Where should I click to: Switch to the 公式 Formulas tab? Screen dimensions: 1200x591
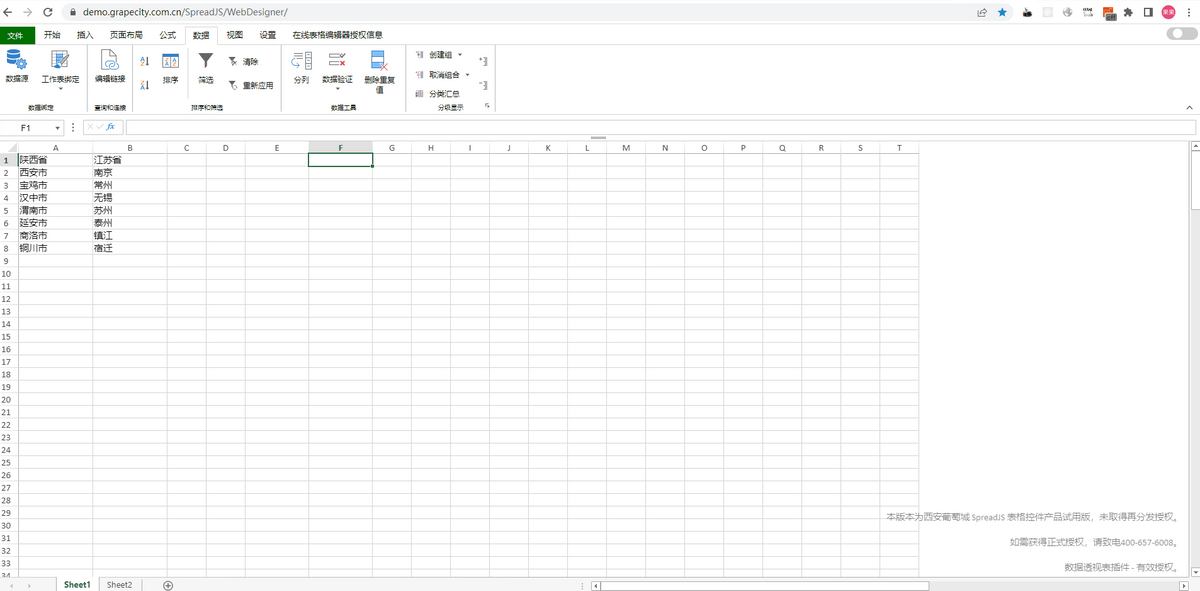(x=167, y=35)
